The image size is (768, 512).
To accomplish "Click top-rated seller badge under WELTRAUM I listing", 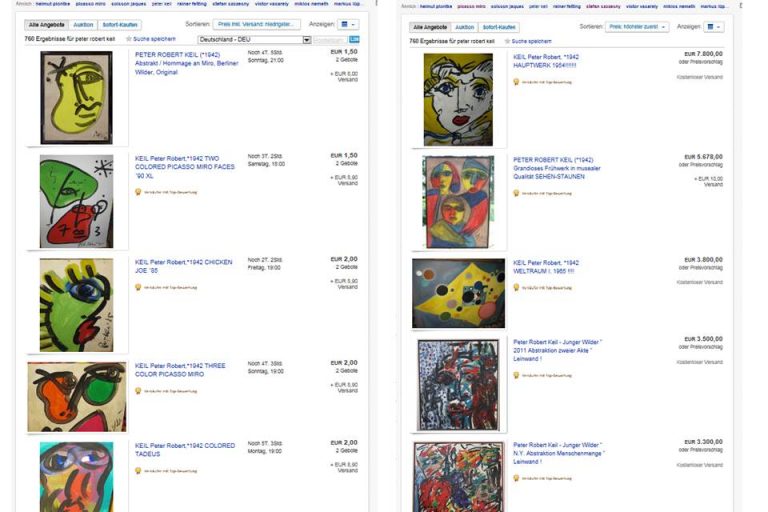I will (516, 288).
